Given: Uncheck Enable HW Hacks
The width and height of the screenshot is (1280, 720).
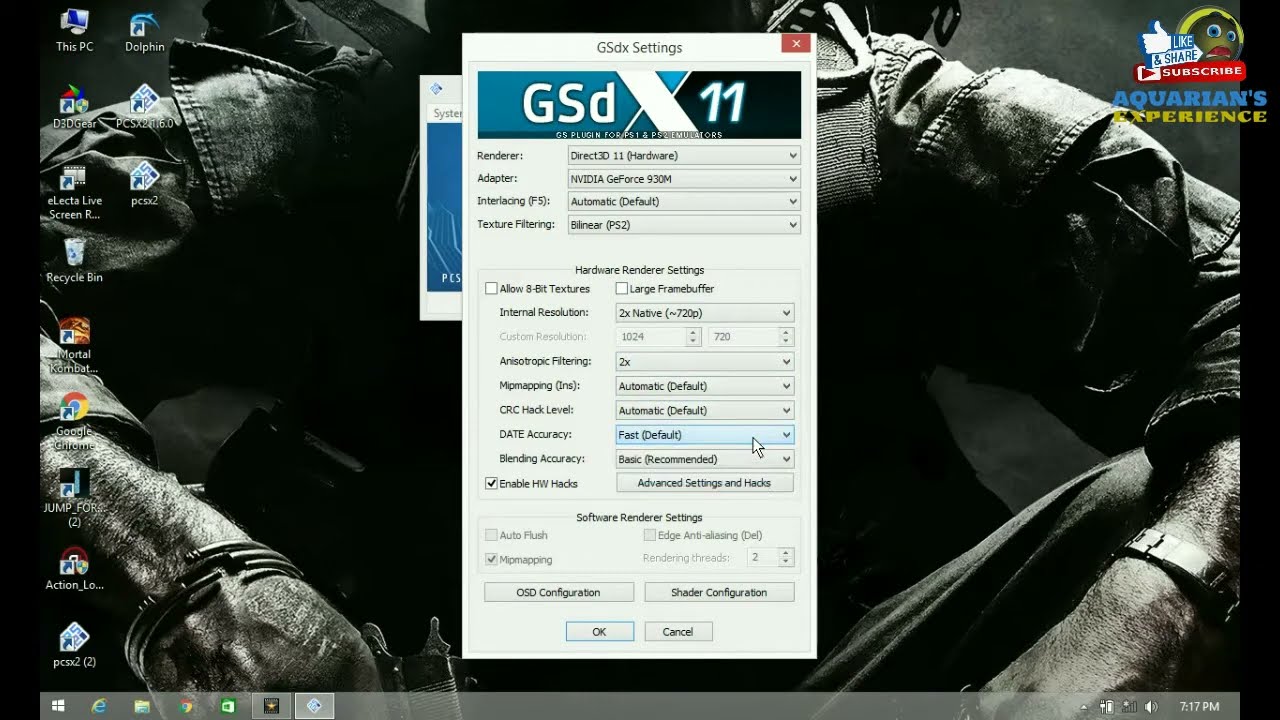Looking at the screenshot, I should (491, 484).
